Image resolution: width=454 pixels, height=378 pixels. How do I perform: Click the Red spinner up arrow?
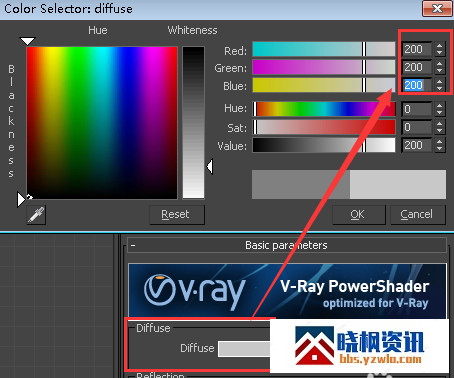440,46
